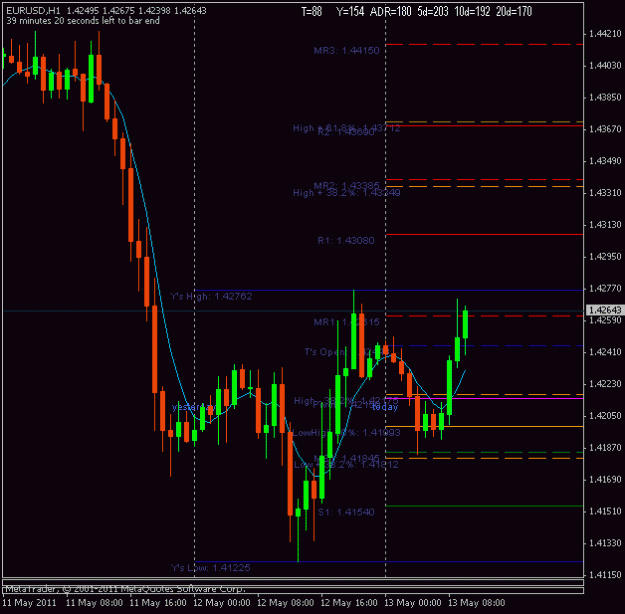625x614 pixels.
Task: Click the 'today' period label
Action: click(385, 407)
